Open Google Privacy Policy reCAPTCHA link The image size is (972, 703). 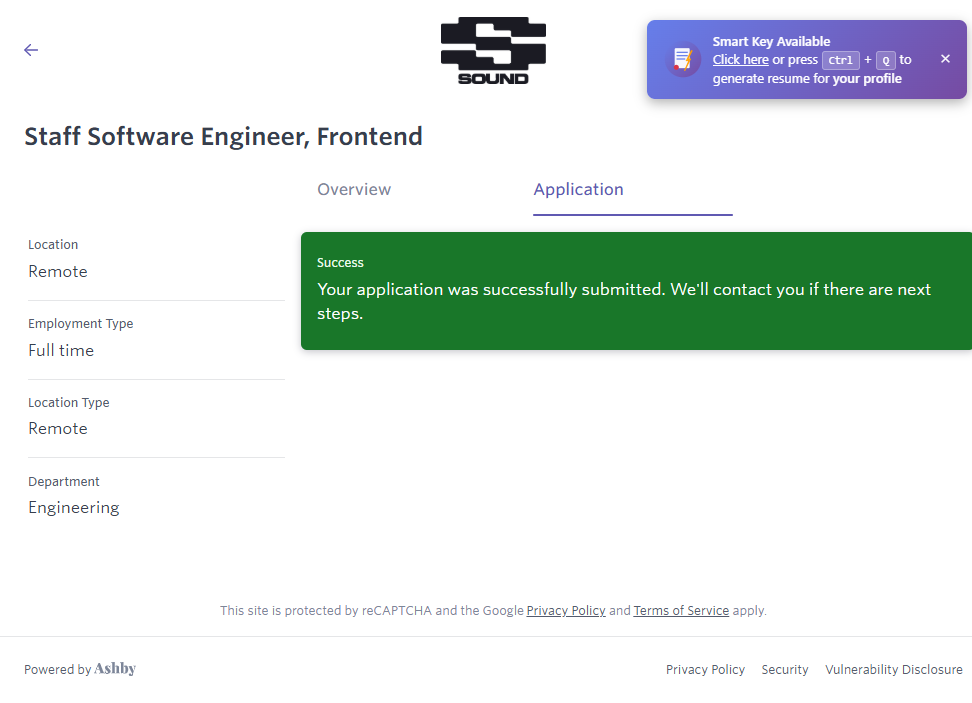click(566, 610)
